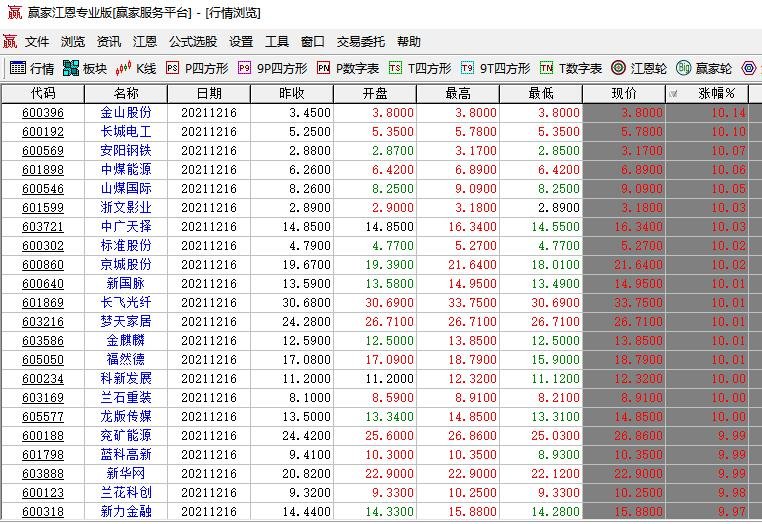Open the P数字表 tool
This screenshot has height=524, width=762.
click(x=348, y=68)
